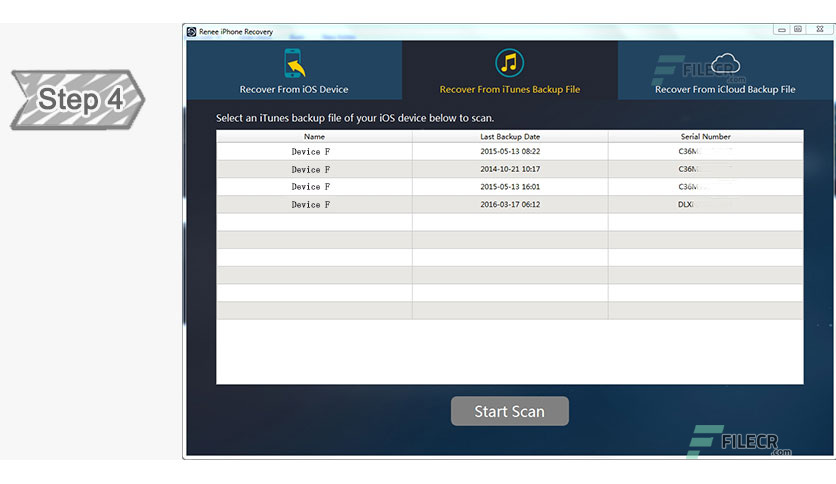Choose the backup dated 2015-05-13 16:01
This screenshot has height=484, width=836.
tap(510, 187)
